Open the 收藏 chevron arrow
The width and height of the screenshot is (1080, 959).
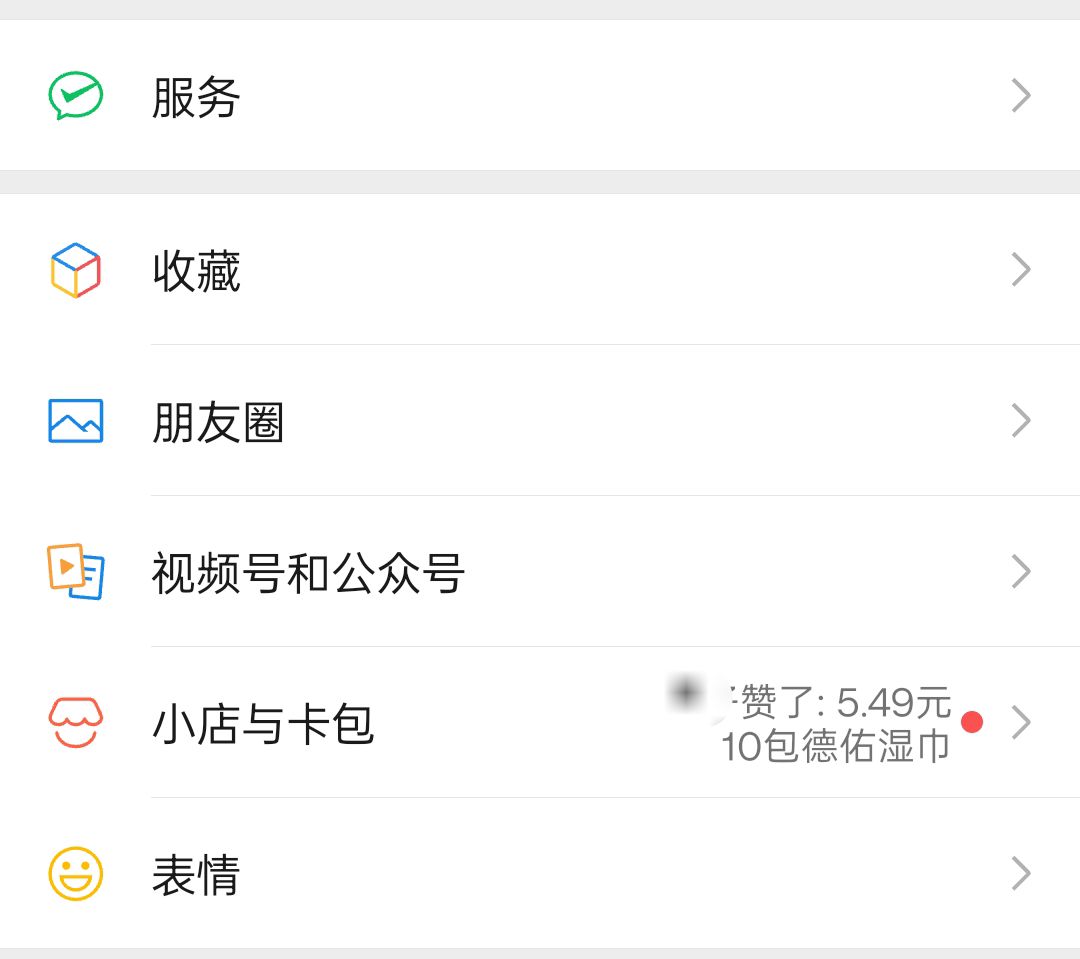(1020, 270)
